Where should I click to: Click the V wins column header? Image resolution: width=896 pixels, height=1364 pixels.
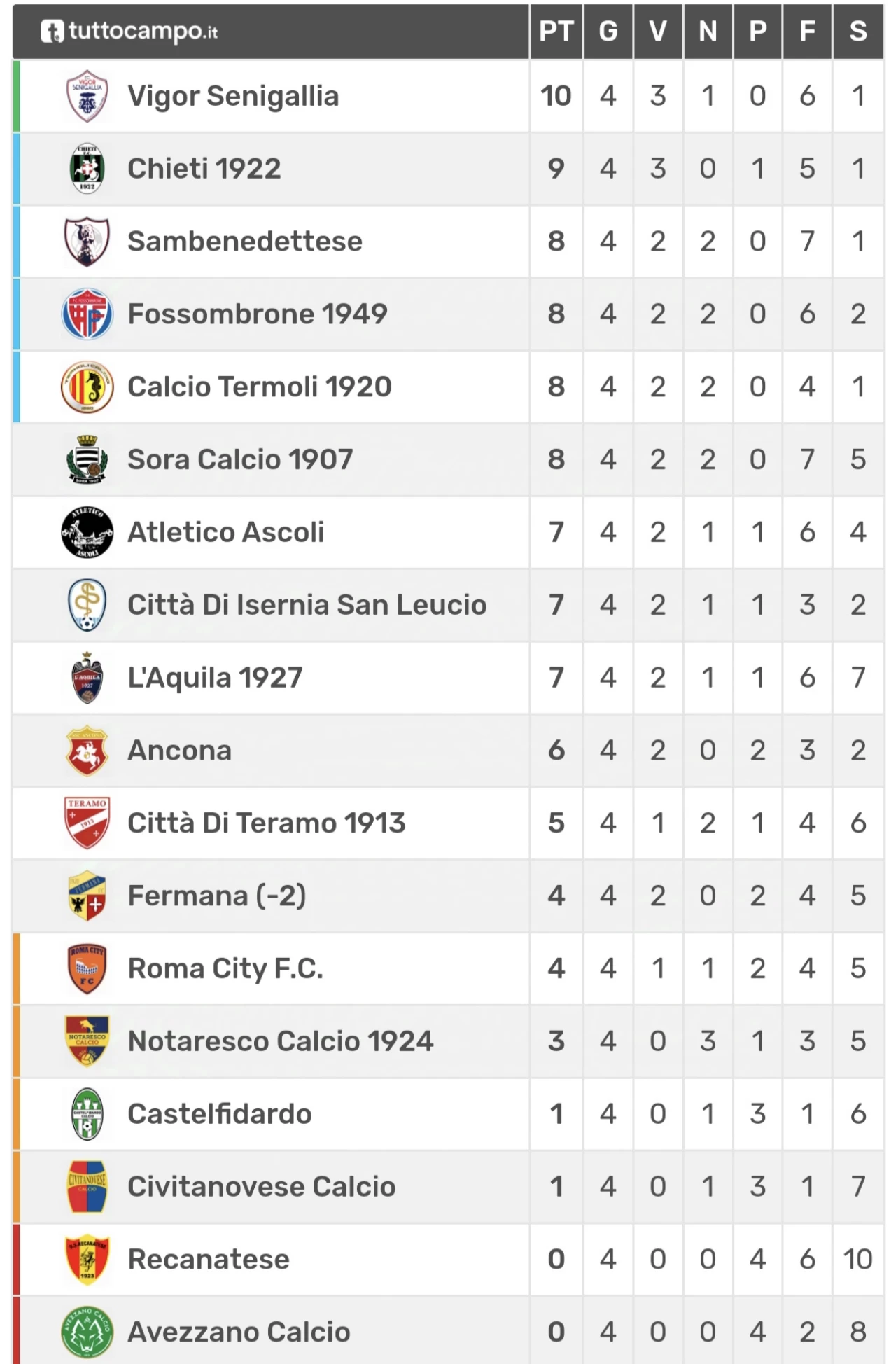pyautogui.click(x=658, y=32)
